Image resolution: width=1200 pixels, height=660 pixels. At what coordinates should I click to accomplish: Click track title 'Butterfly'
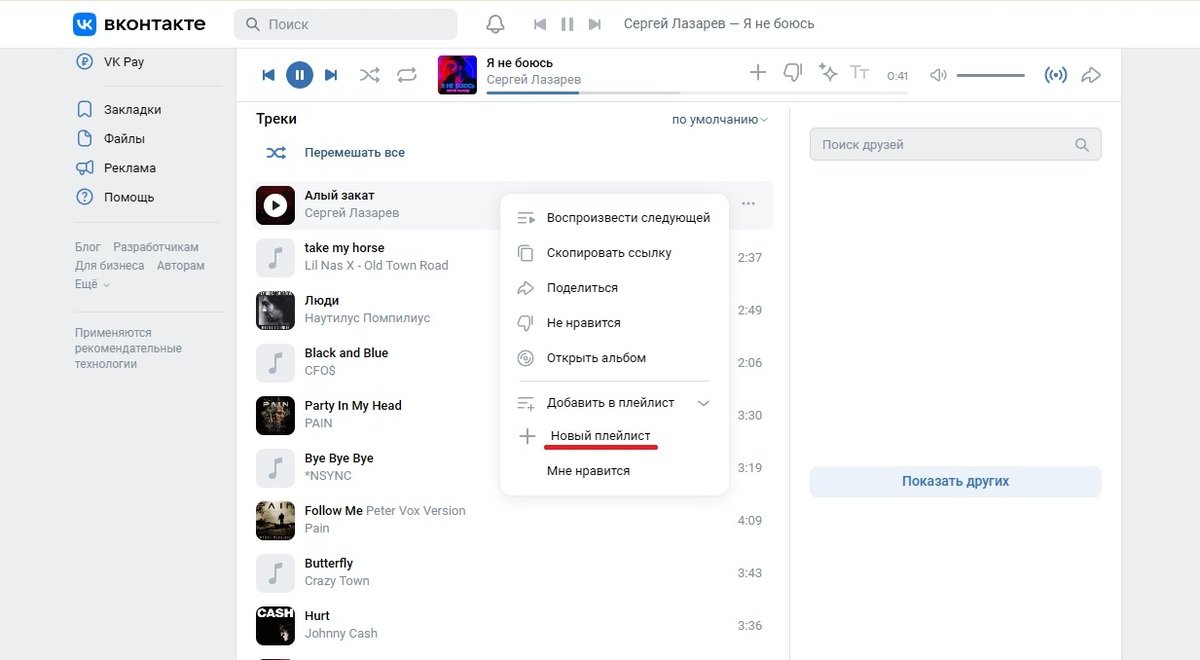click(x=329, y=563)
